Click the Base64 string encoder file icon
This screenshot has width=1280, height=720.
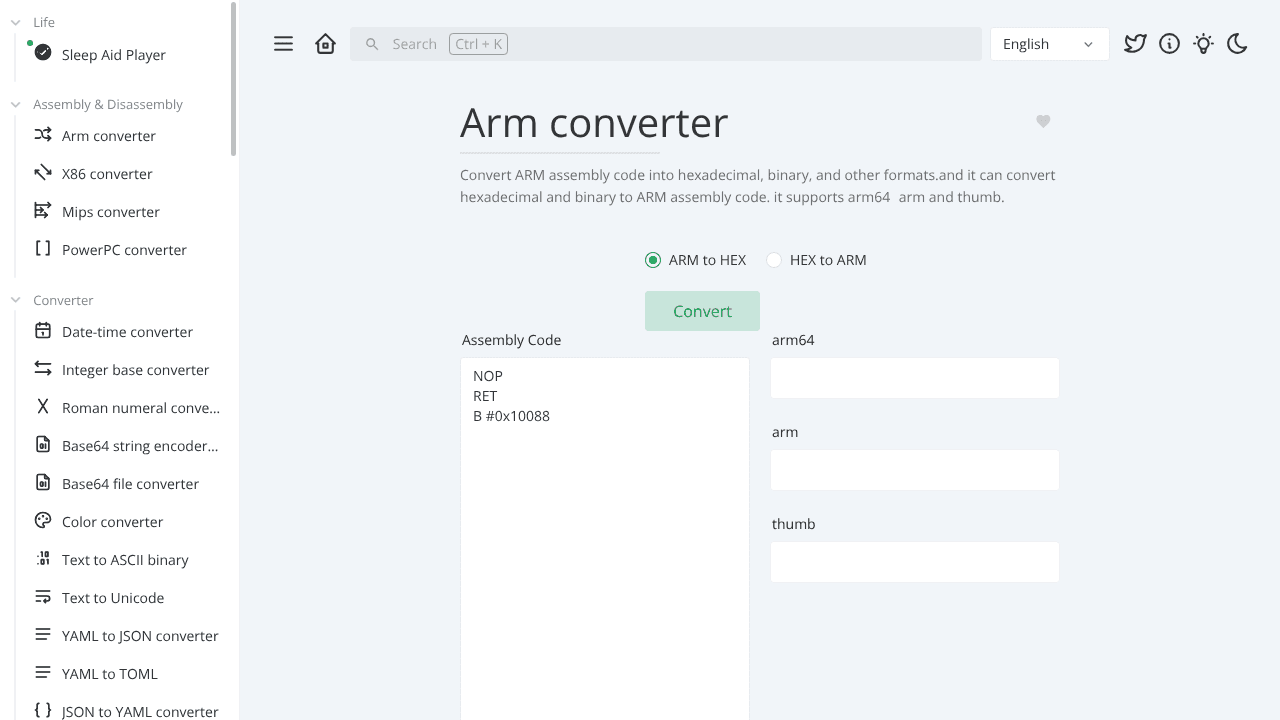pos(43,445)
